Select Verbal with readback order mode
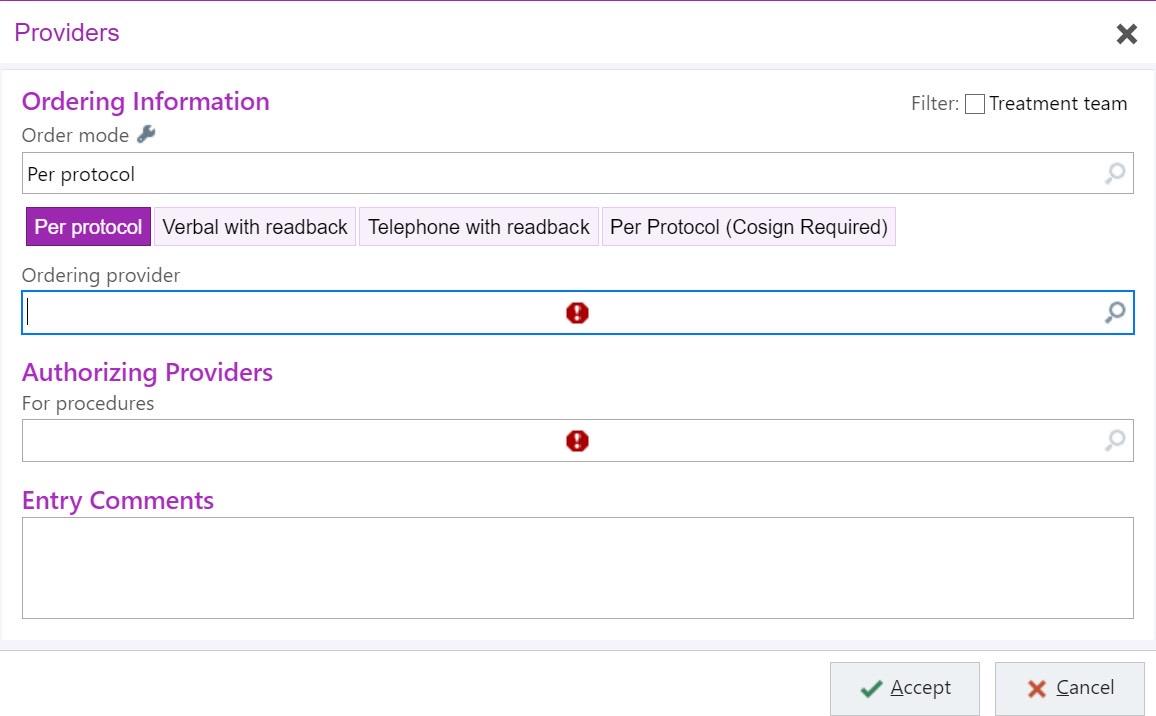Image resolution: width=1156 pixels, height=716 pixels. [x=255, y=227]
